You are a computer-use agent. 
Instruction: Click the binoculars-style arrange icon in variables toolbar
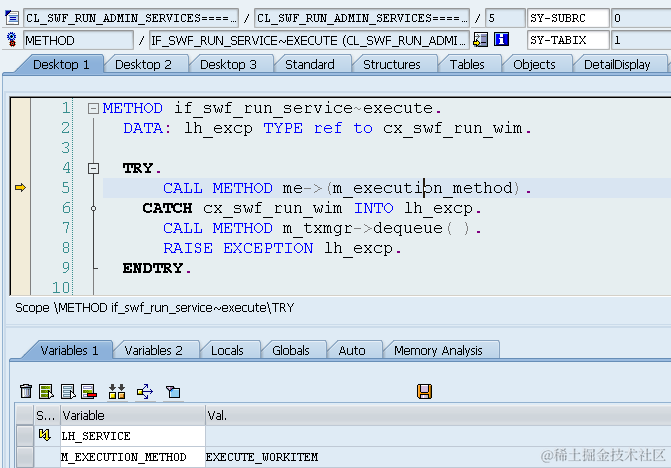117,391
